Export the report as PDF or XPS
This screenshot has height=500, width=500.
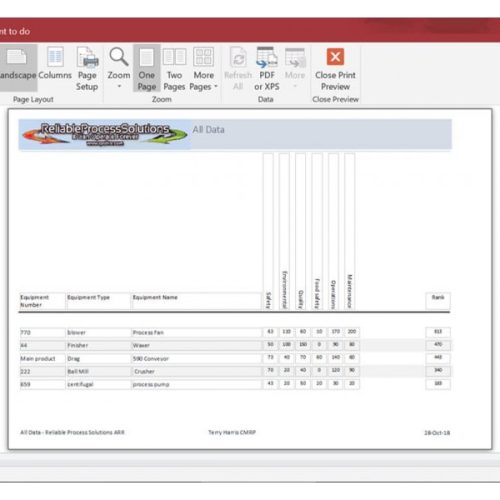(267, 68)
